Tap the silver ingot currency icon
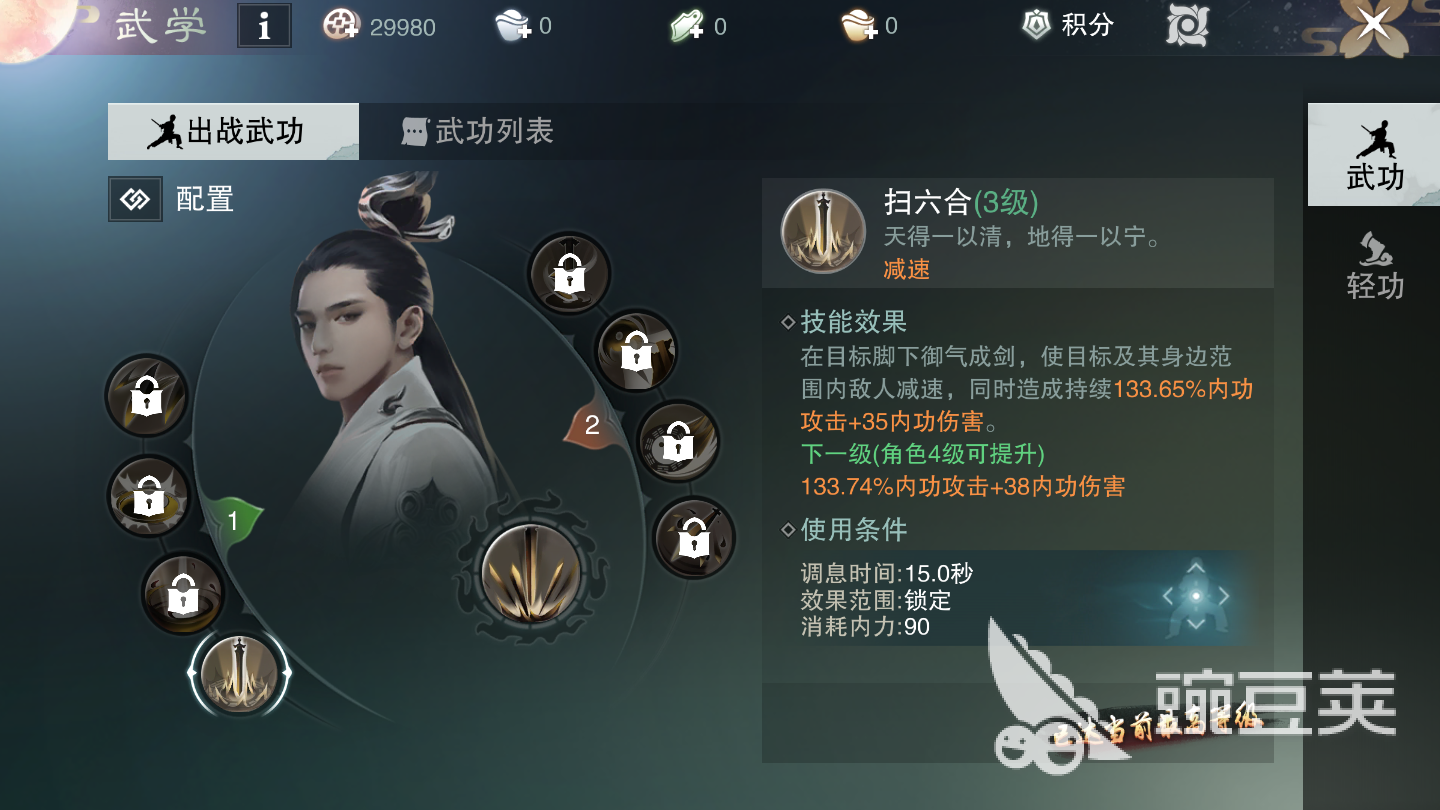This screenshot has height=810, width=1440. tap(513, 26)
